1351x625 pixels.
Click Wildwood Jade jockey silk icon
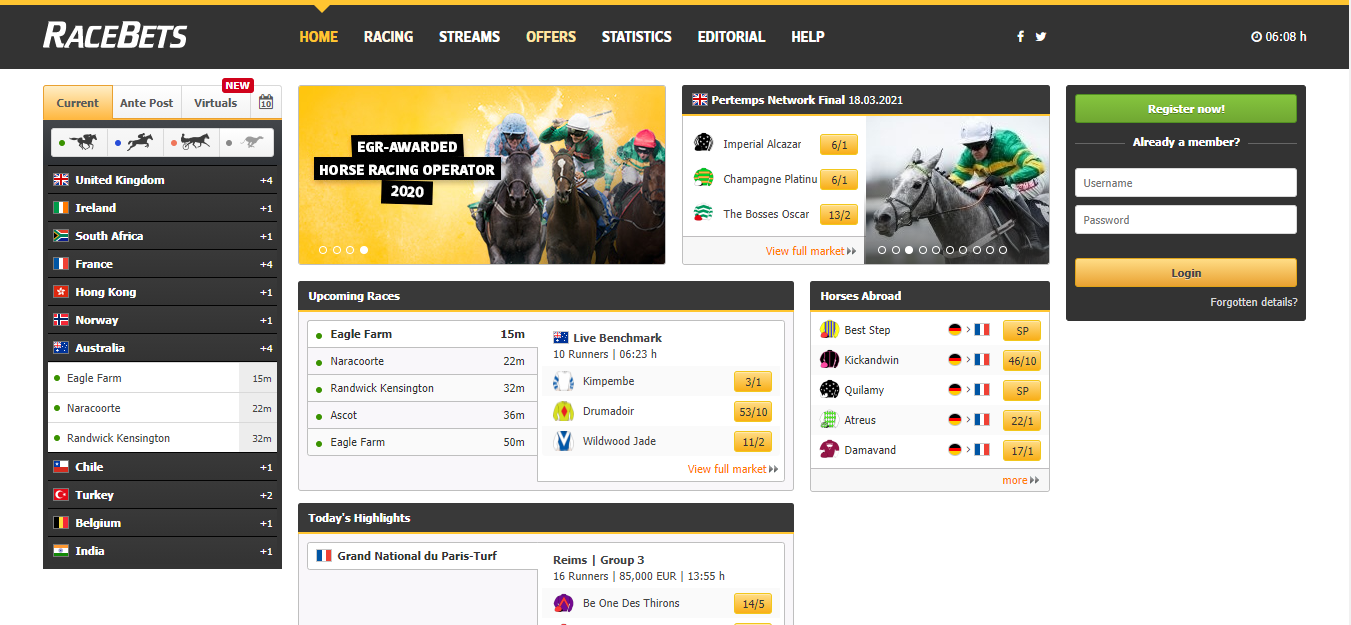pos(563,441)
